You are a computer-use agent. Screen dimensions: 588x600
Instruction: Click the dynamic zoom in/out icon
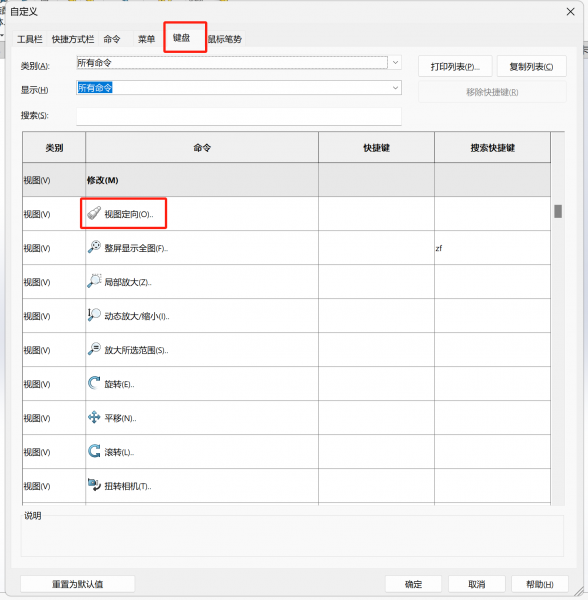(94, 315)
